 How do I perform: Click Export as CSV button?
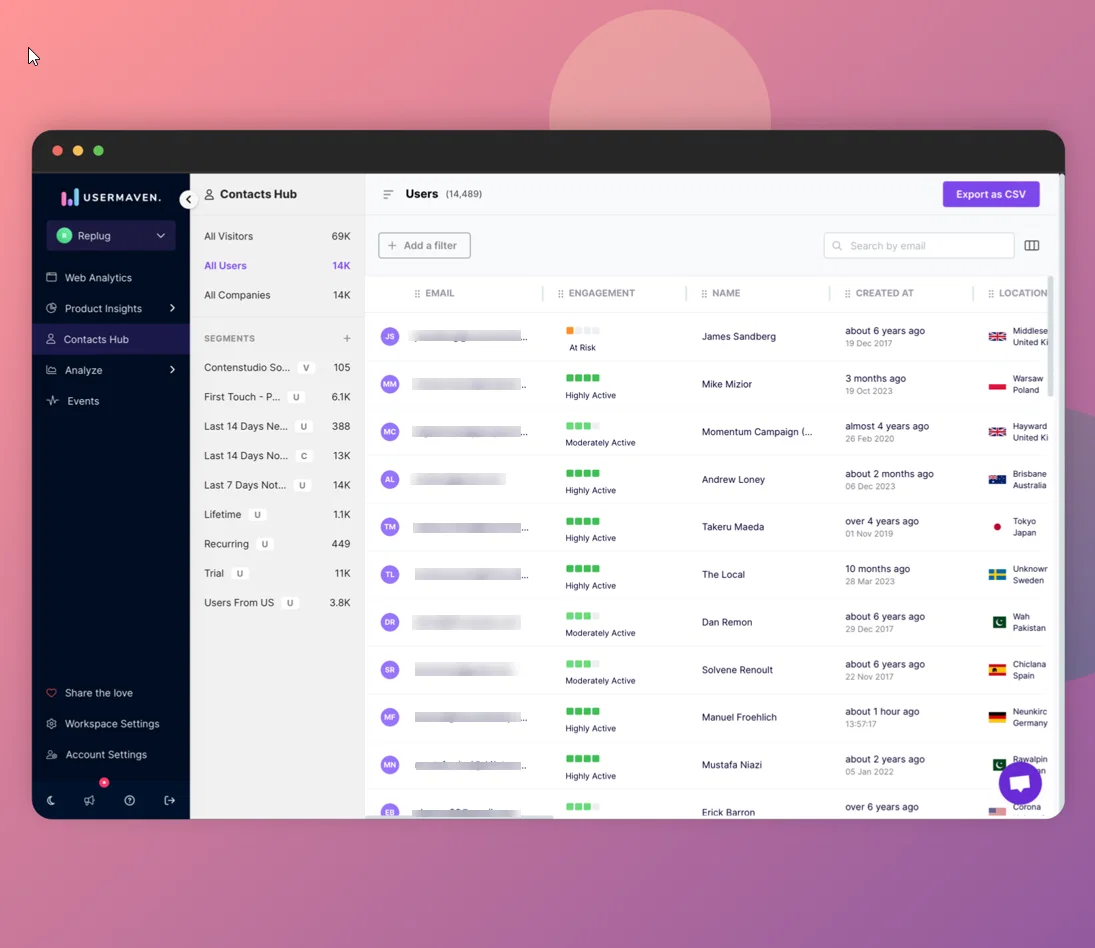pos(990,194)
